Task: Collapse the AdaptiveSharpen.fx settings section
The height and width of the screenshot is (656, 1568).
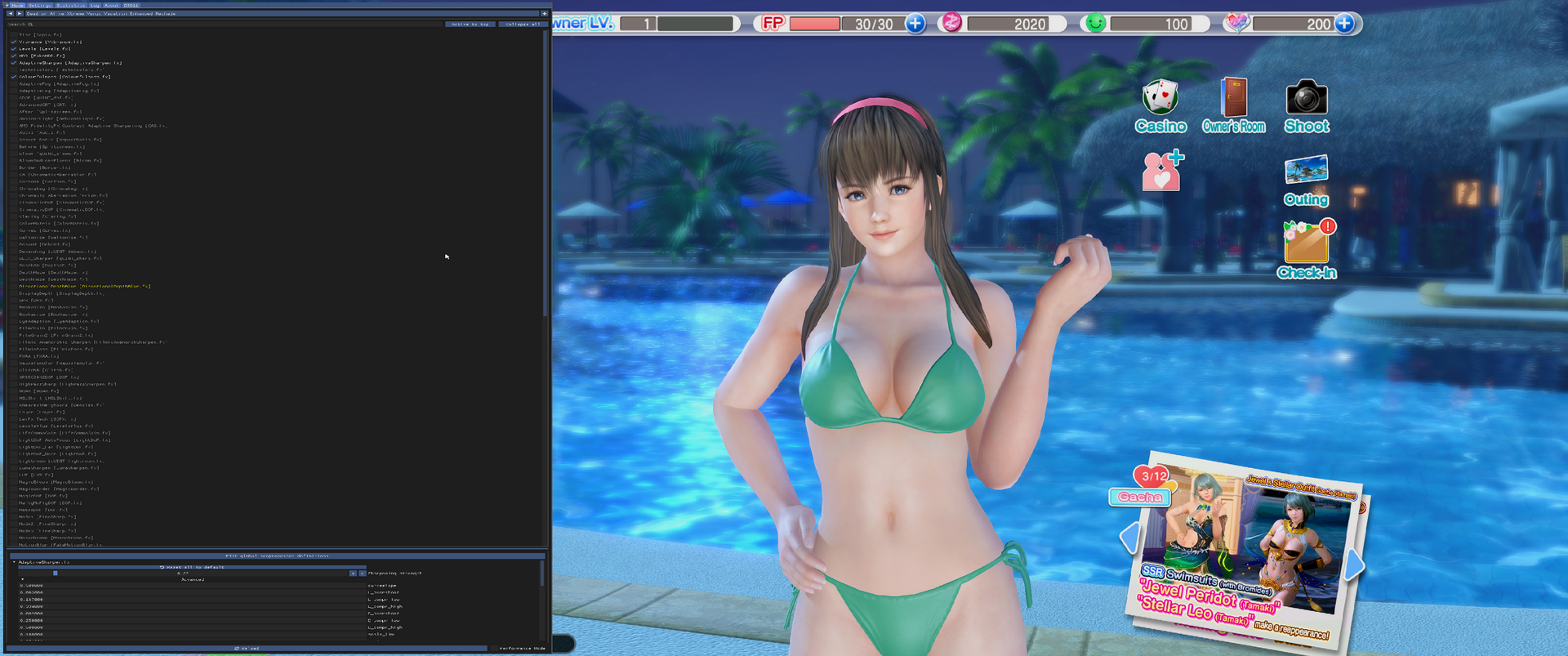Action: click(14, 562)
